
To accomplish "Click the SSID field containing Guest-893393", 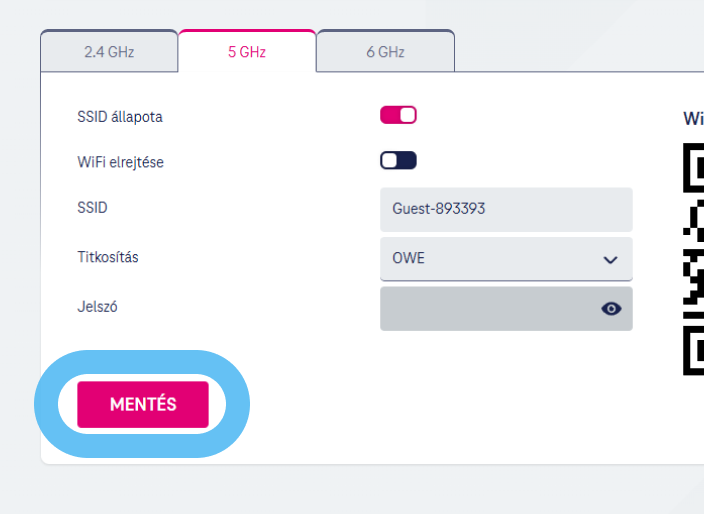I will [x=506, y=209].
